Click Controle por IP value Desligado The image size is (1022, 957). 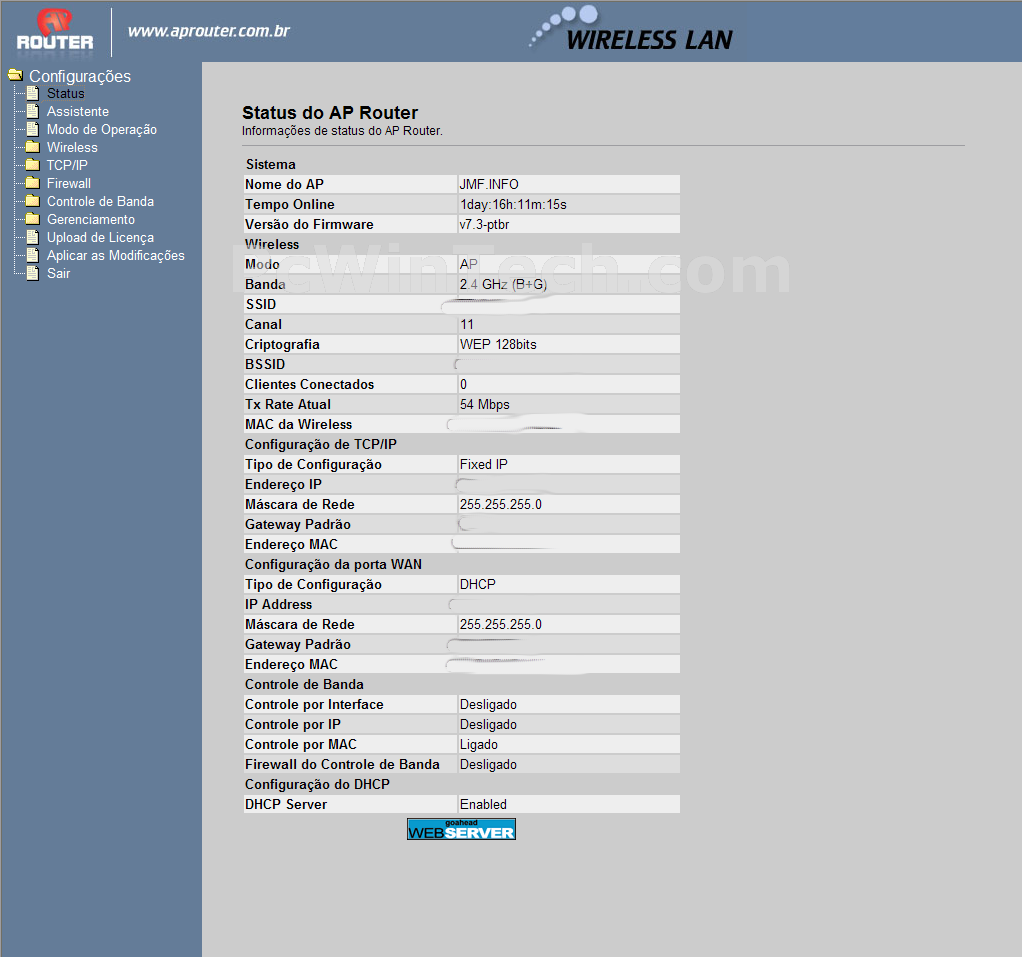coord(488,724)
